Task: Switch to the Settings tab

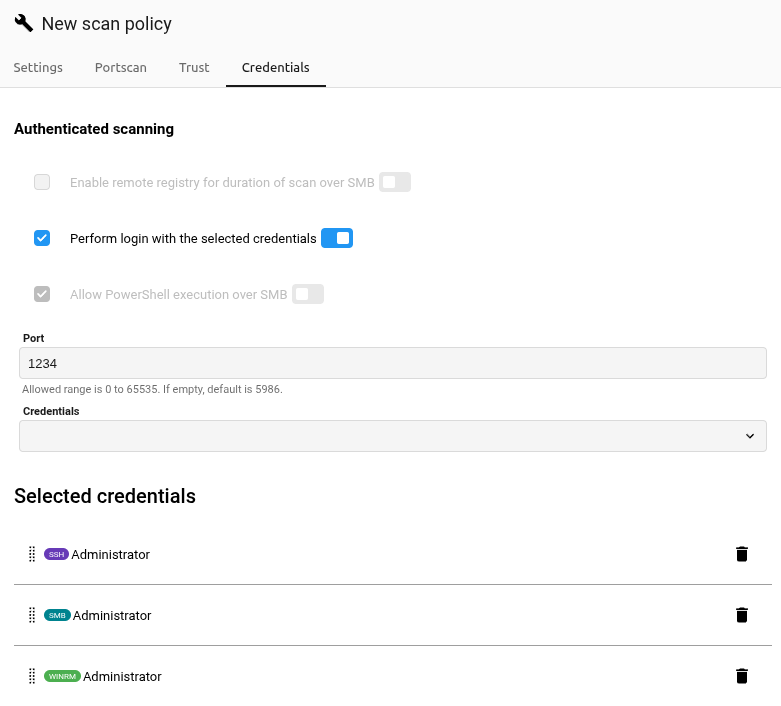Action: [38, 68]
